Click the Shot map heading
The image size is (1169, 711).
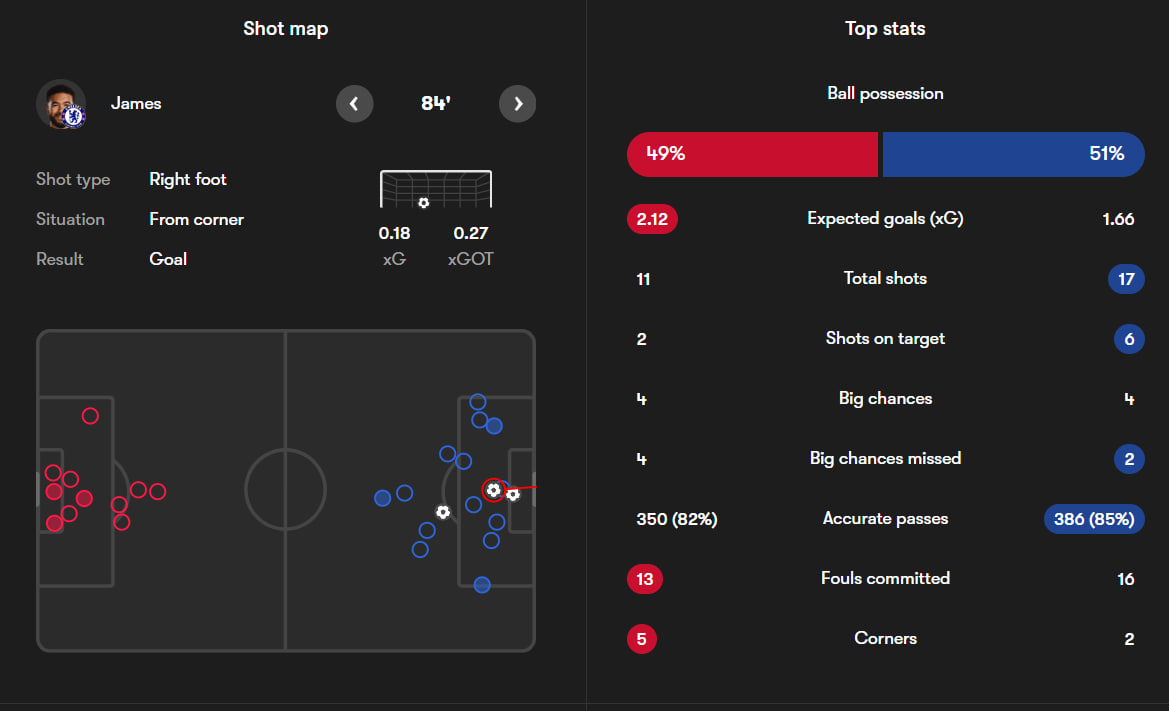(285, 29)
